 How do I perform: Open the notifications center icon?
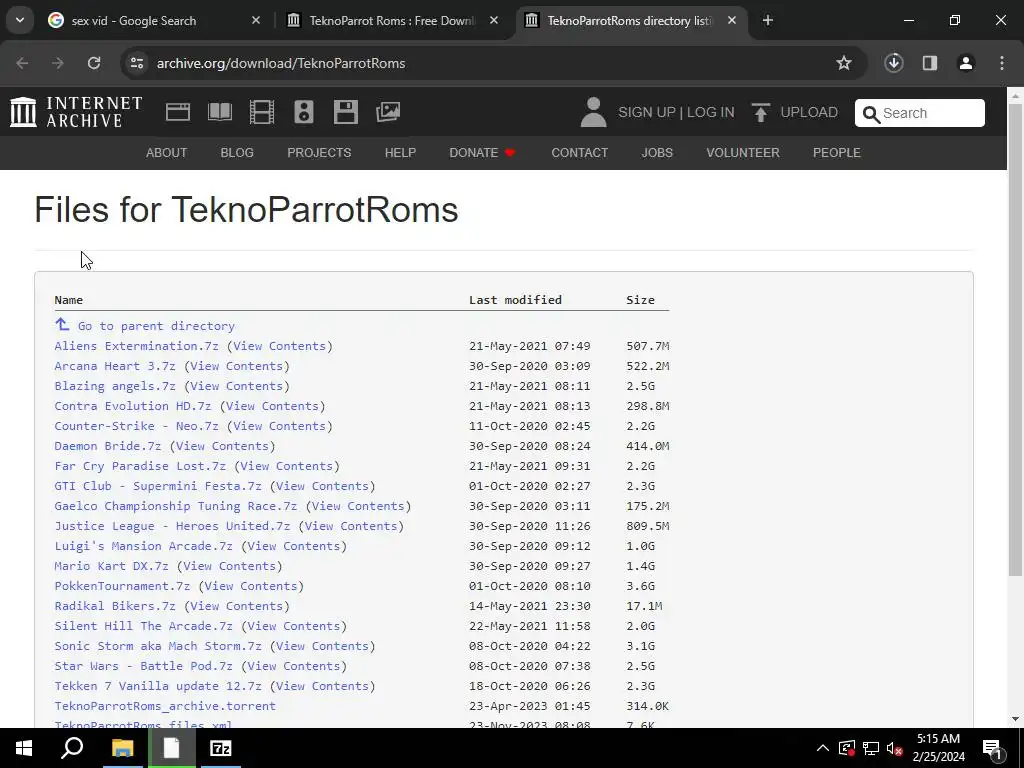coord(992,748)
